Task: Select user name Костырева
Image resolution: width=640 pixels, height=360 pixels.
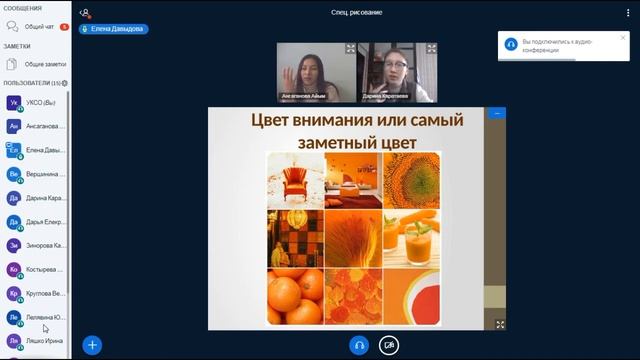Action: (45, 269)
